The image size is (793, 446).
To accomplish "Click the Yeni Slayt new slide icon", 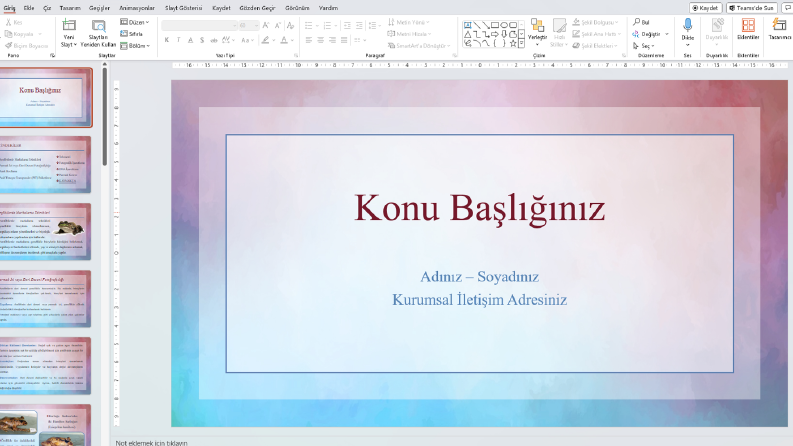I will (69, 25).
